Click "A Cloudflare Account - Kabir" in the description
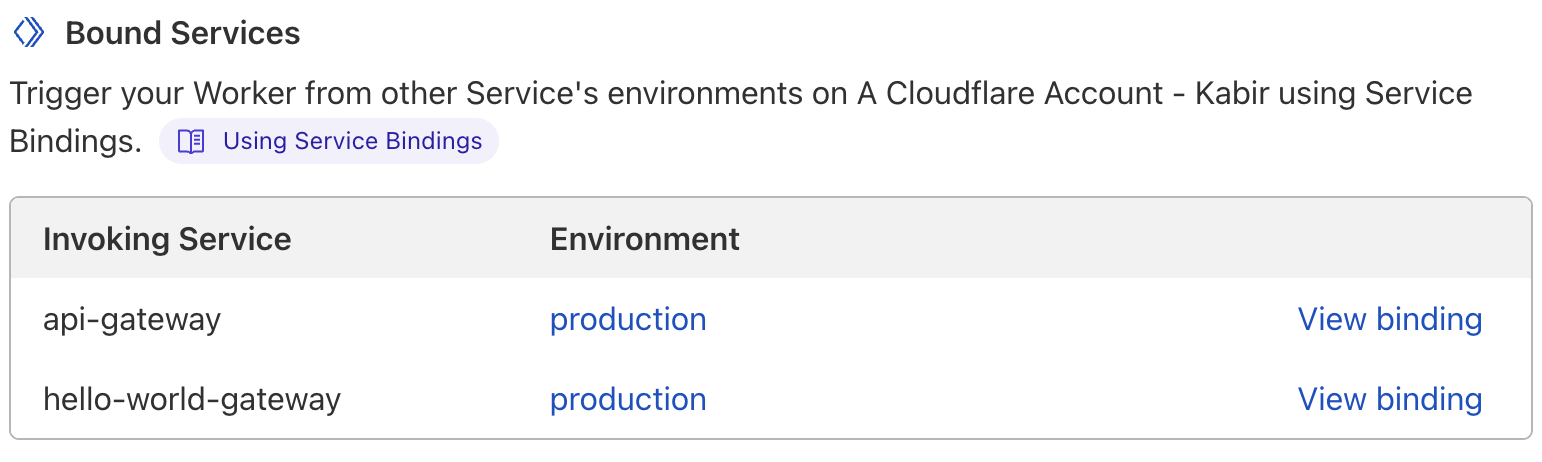 [1010, 94]
